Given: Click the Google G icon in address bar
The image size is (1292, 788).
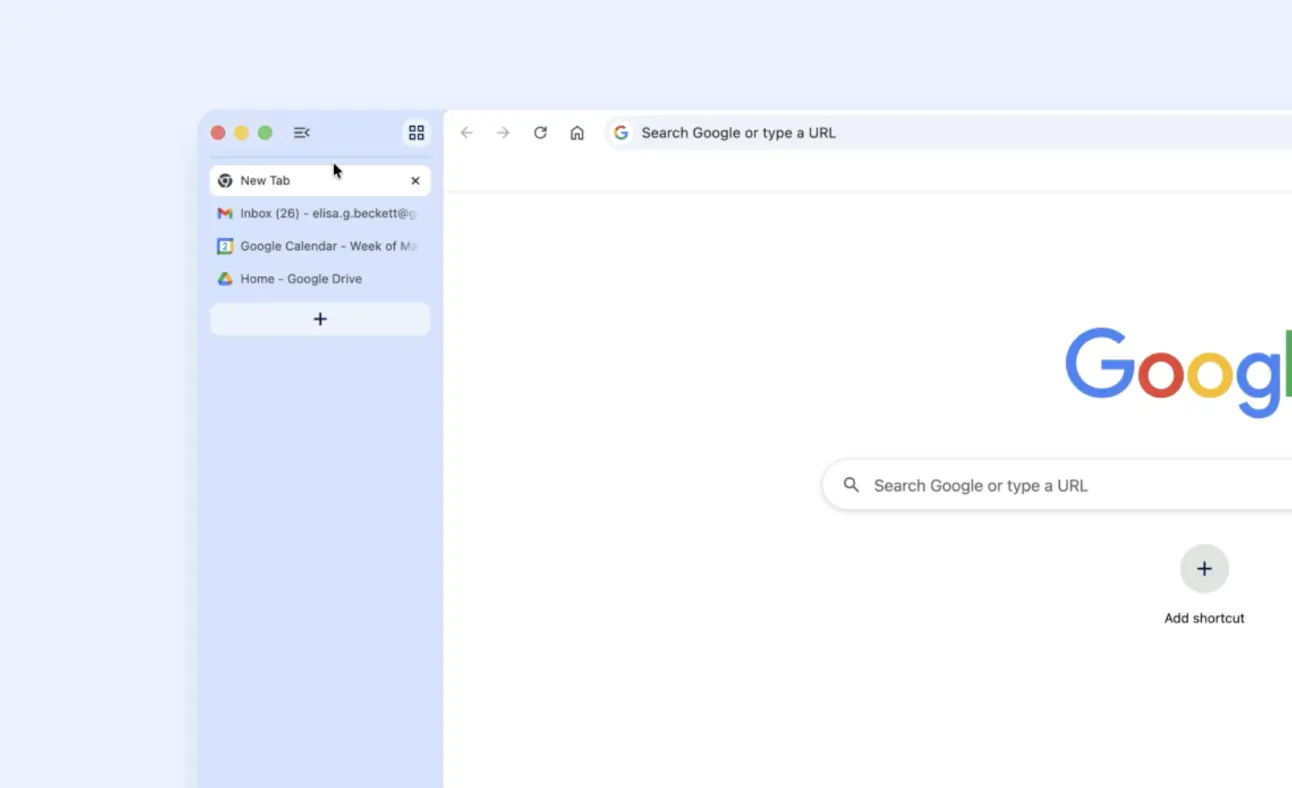Looking at the screenshot, I should pyautogui.click(x=621, y=133).
